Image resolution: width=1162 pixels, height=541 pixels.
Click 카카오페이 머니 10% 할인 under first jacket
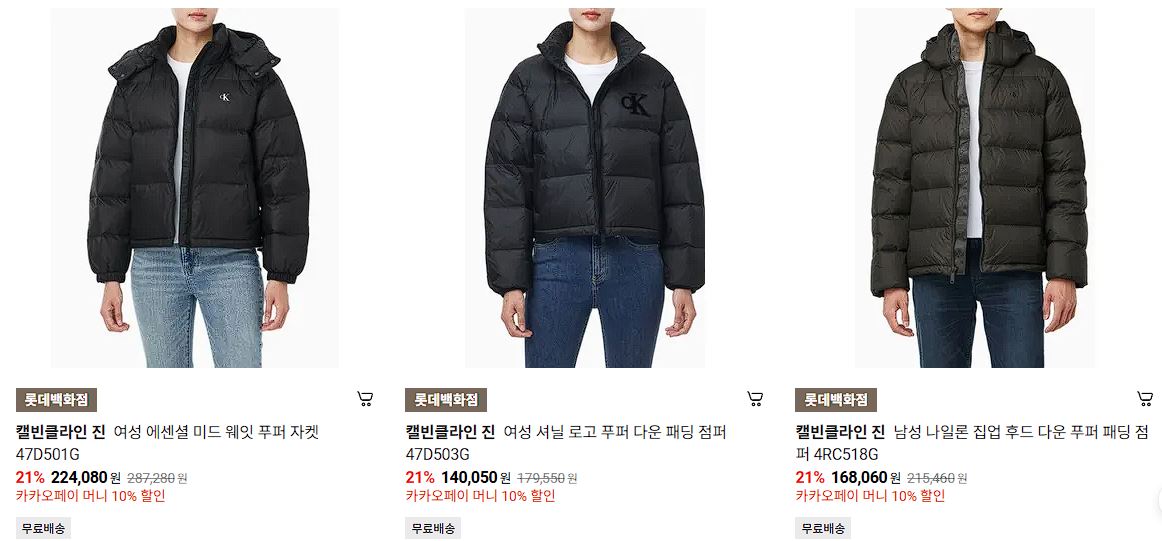(90, 496)
